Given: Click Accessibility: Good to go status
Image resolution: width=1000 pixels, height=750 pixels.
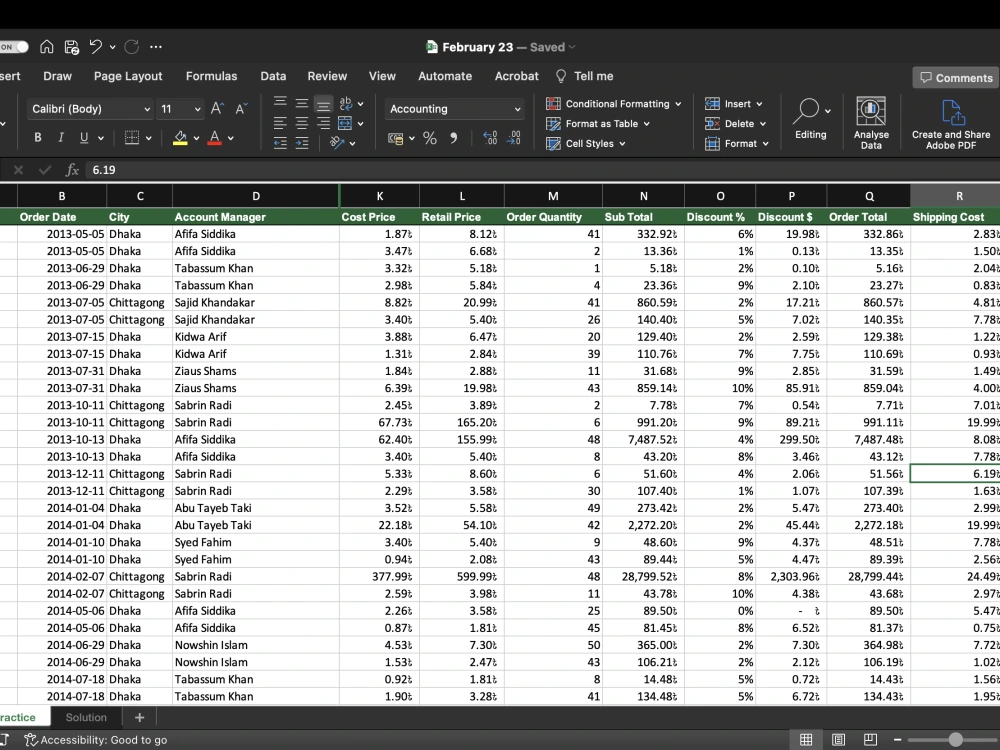Looking at the screenshot, I should click(x=96, y=740).
